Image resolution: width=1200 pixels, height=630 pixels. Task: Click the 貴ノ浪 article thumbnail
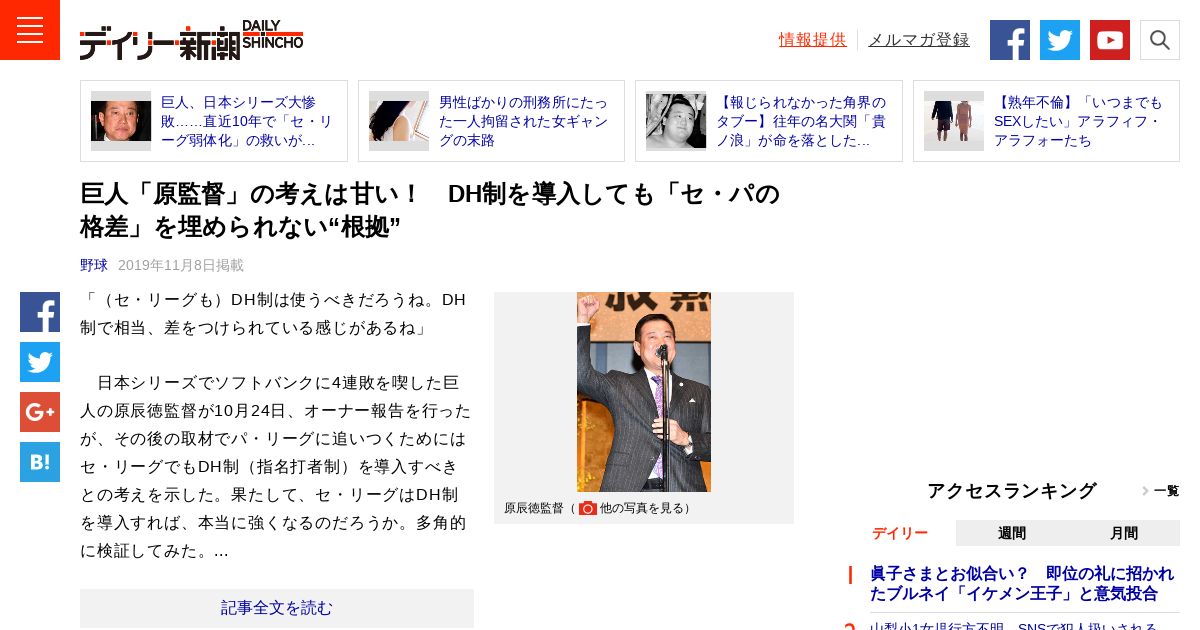tap(676, 121)
